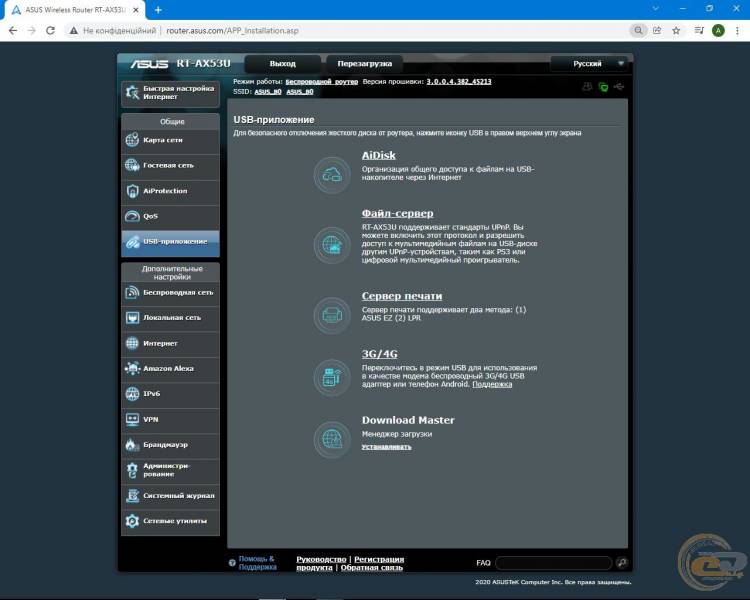Image resolution: width=750 pixels, height=600 pixels.
Task: Click the Обратная связь footer link
Action: (x=372, y=567)
